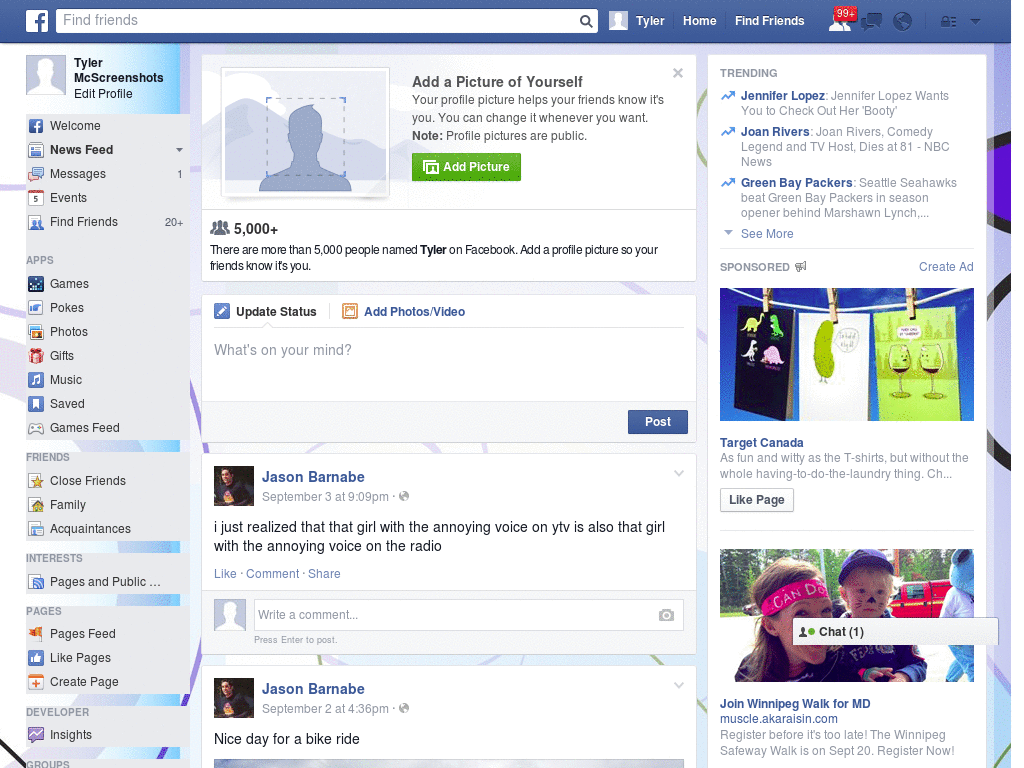Click the Family house icon

click(36, 505)
